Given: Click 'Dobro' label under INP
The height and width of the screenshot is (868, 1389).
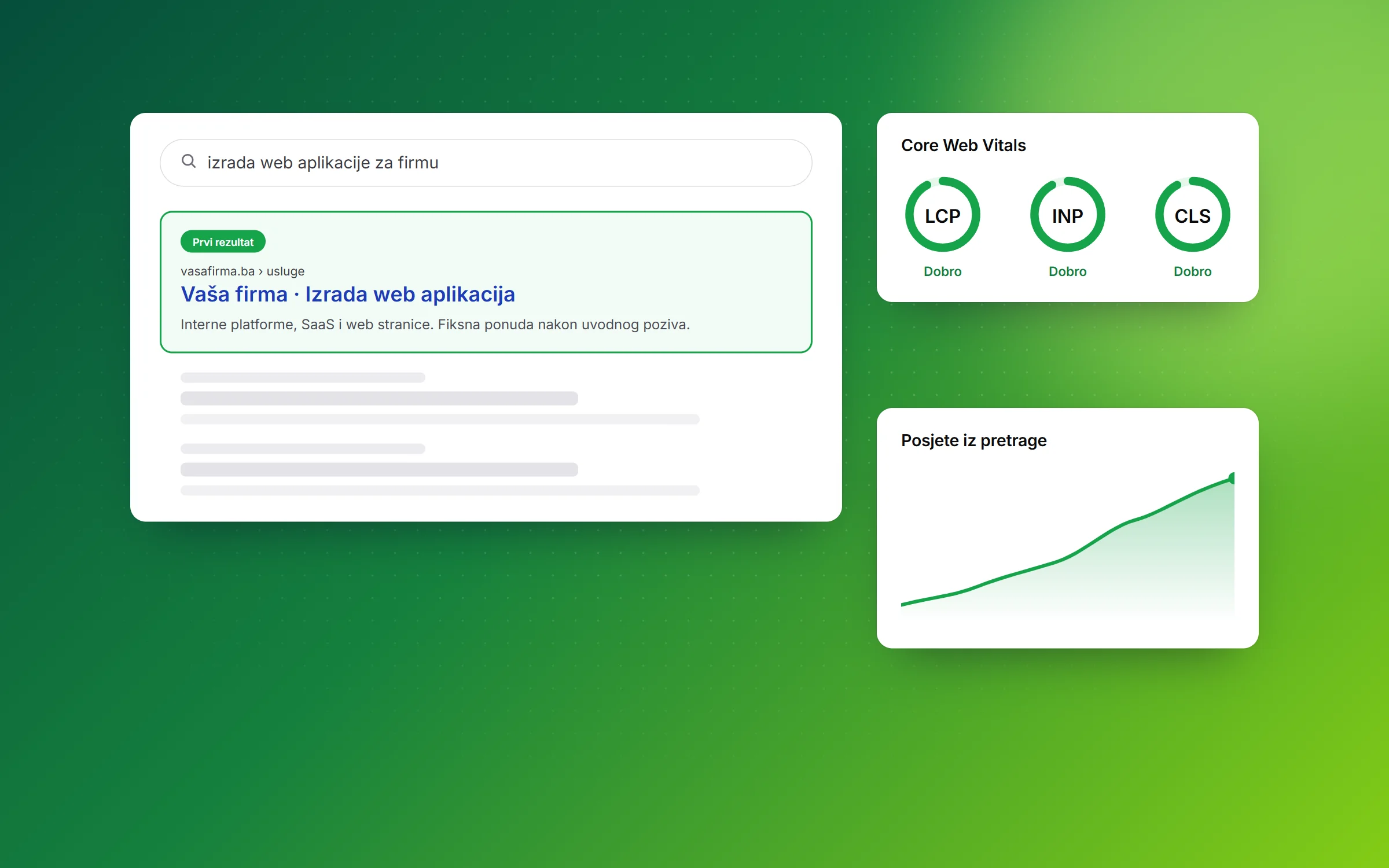Looking at the screenshot, I should coord(1068,271).
